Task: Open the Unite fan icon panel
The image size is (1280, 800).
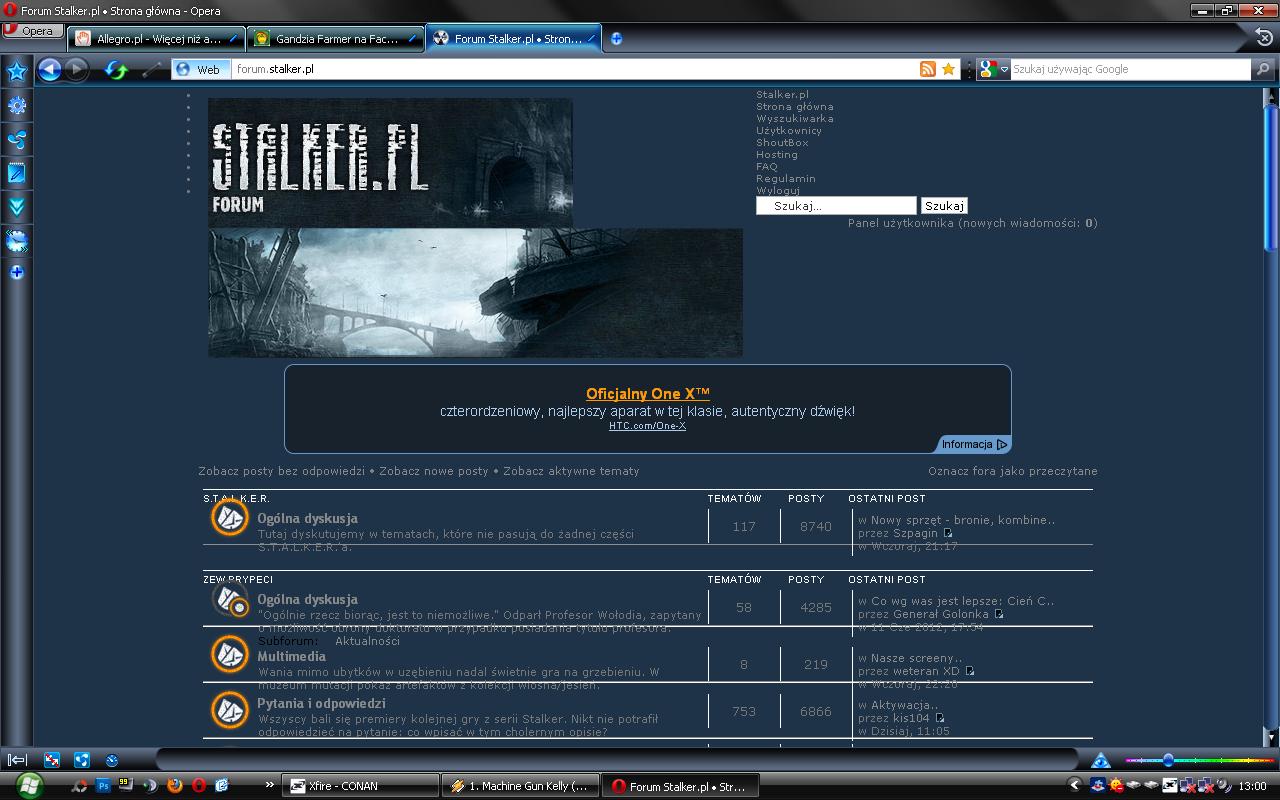Action: pos(17,139)
